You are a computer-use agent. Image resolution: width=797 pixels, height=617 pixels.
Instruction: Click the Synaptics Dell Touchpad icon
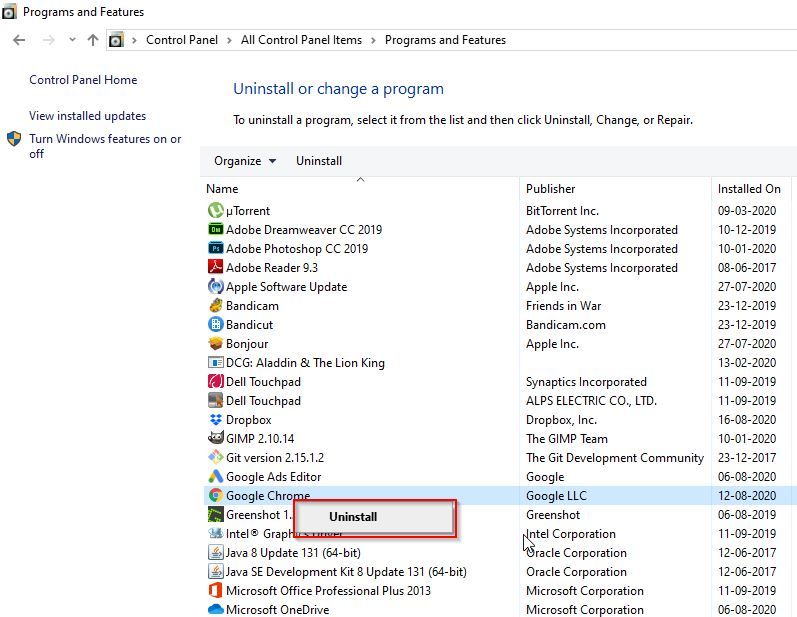(x=216, y=381)
